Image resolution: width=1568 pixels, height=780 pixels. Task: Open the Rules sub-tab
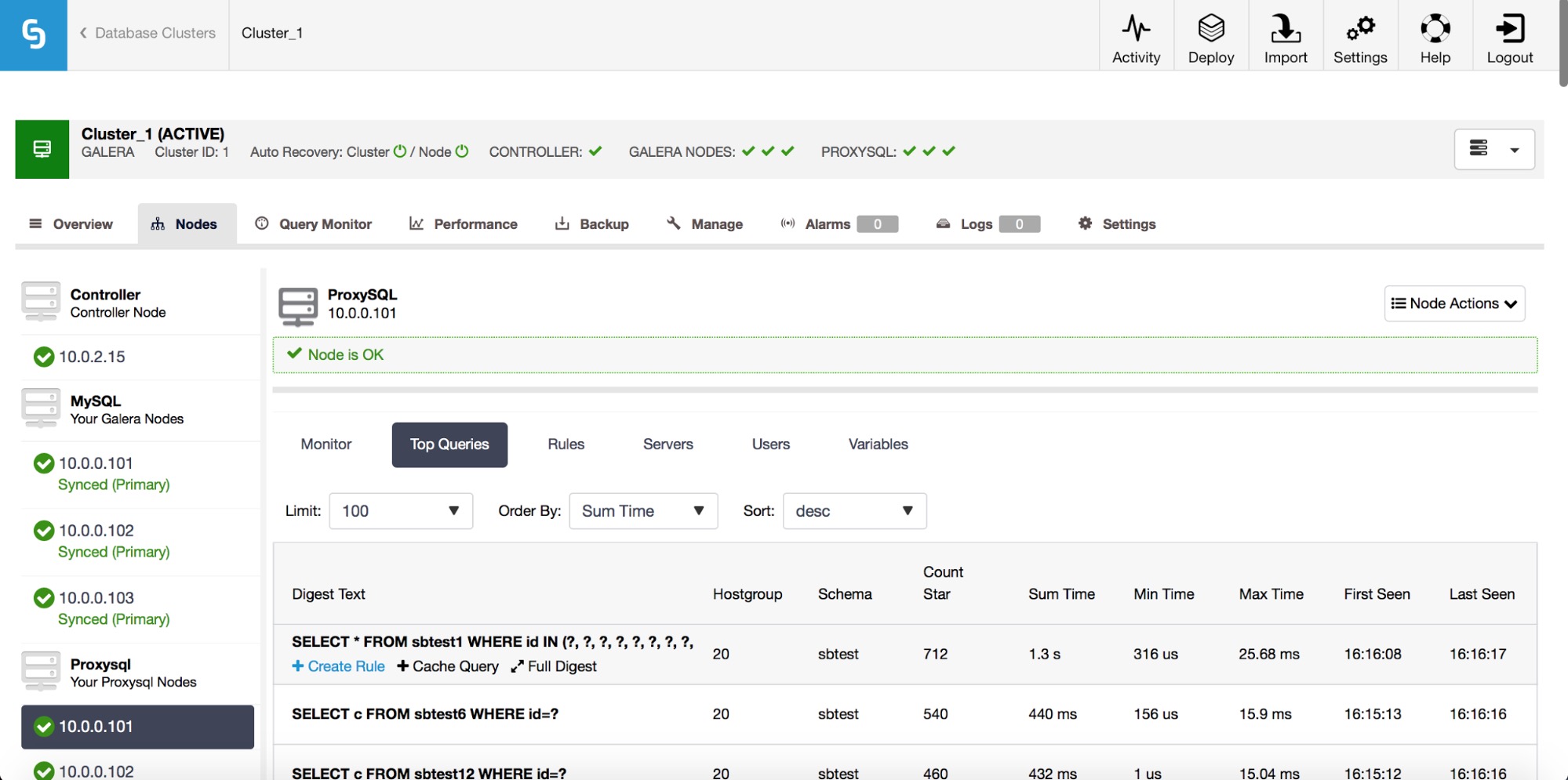click(566, 444)
